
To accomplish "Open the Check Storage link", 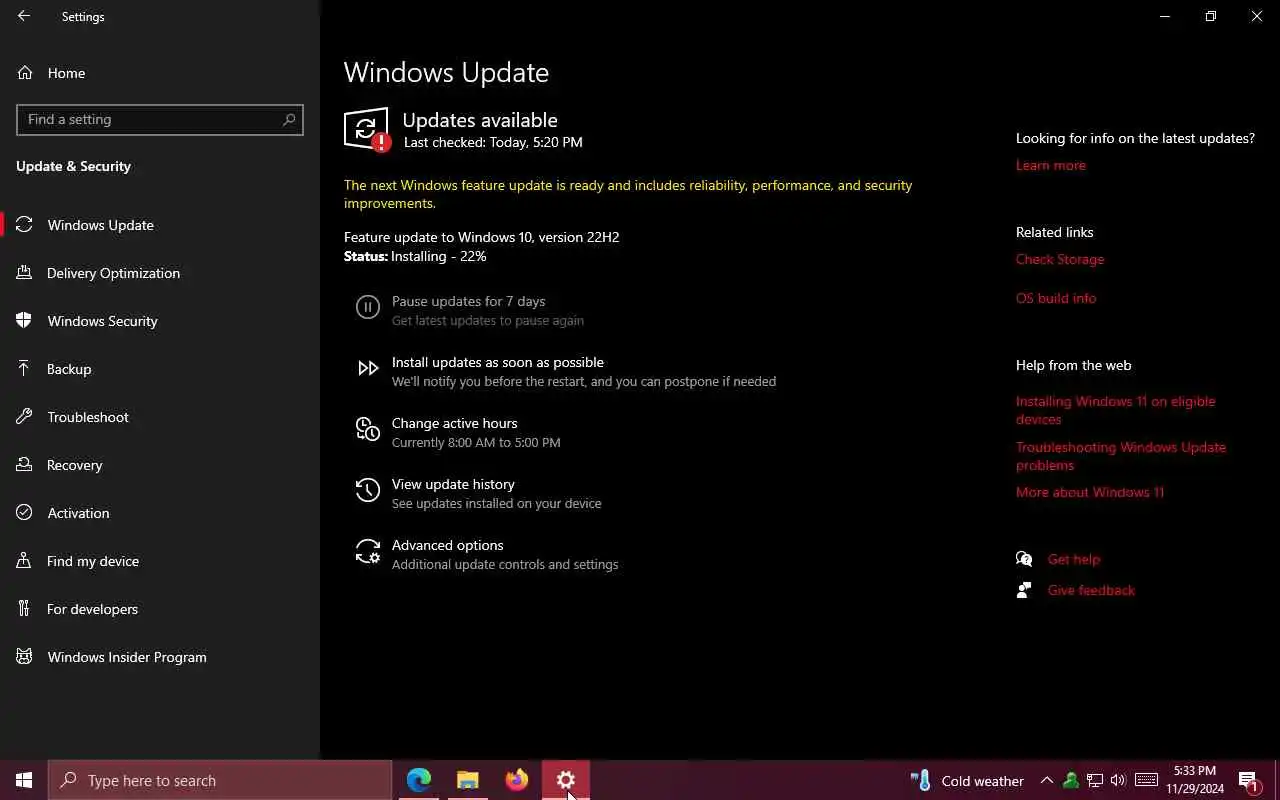I will click(x=1060, y=259).
